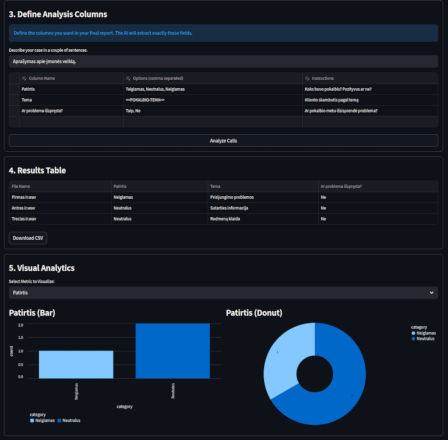The height and width of the screenshot is (440, 448).
Task: Click the dark blue Neutralus bar in bar chart
Action: click(173, 351)
